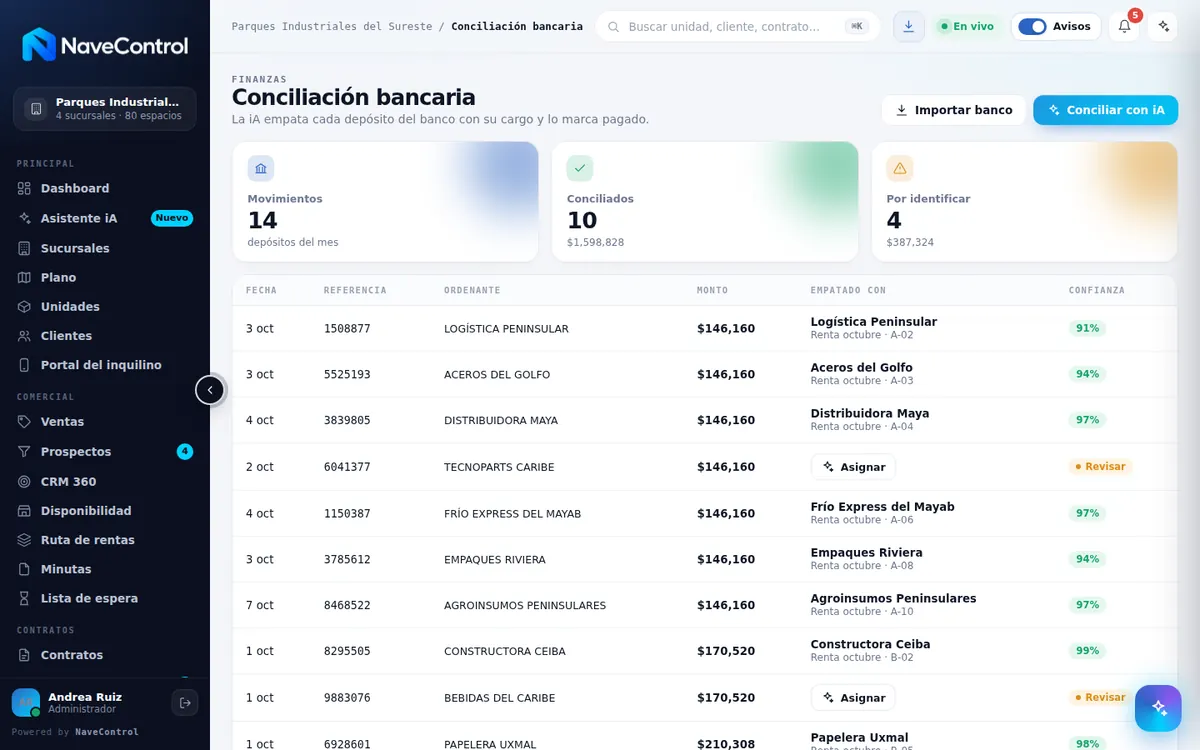Click the sparkle AI icon in top bar
The height and width of the screenshot is (750, 1200).
[x=1162, y=26]
